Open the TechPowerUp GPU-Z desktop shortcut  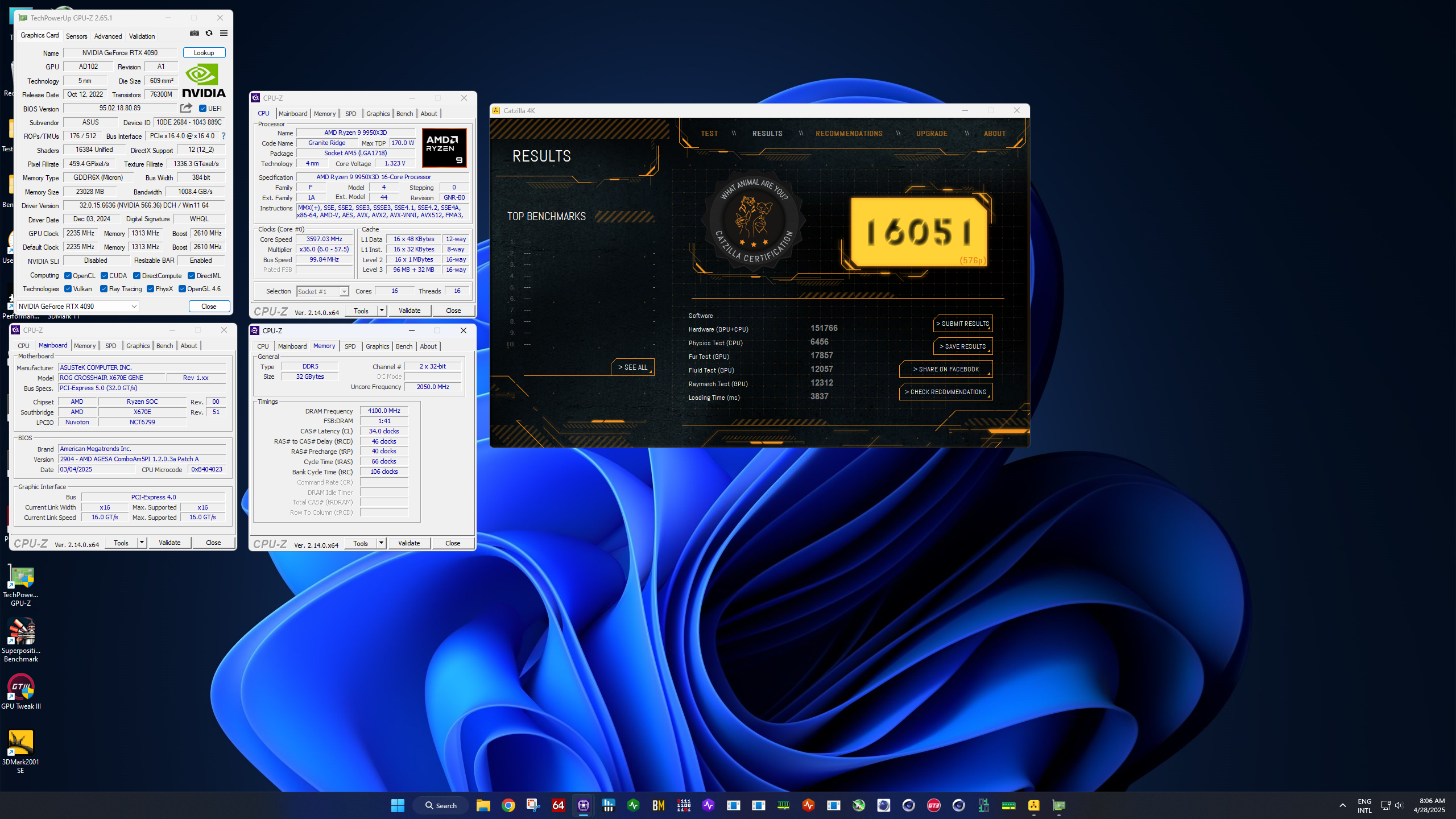(21, 586)
